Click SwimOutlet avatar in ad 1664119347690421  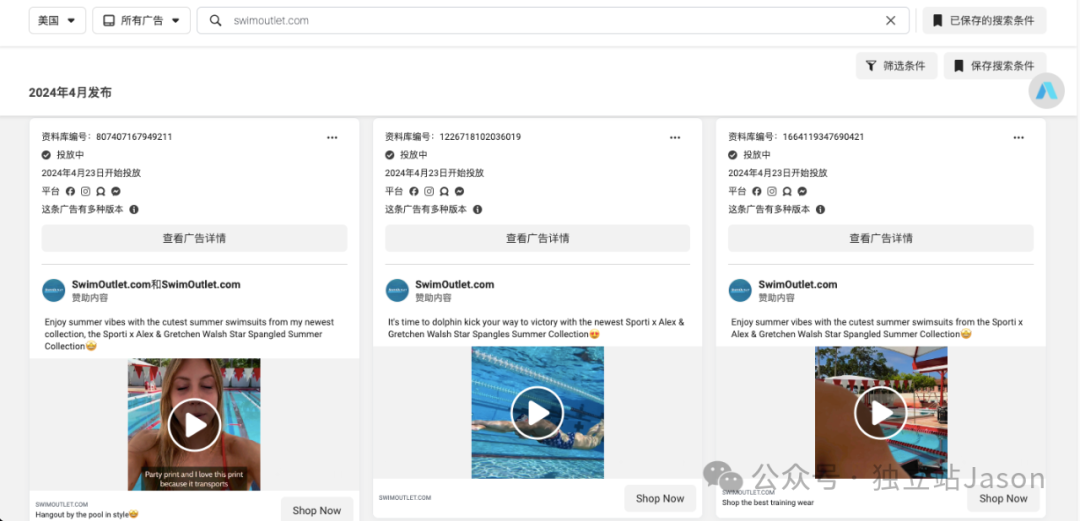pyautogui.click(x=740, y=290)
